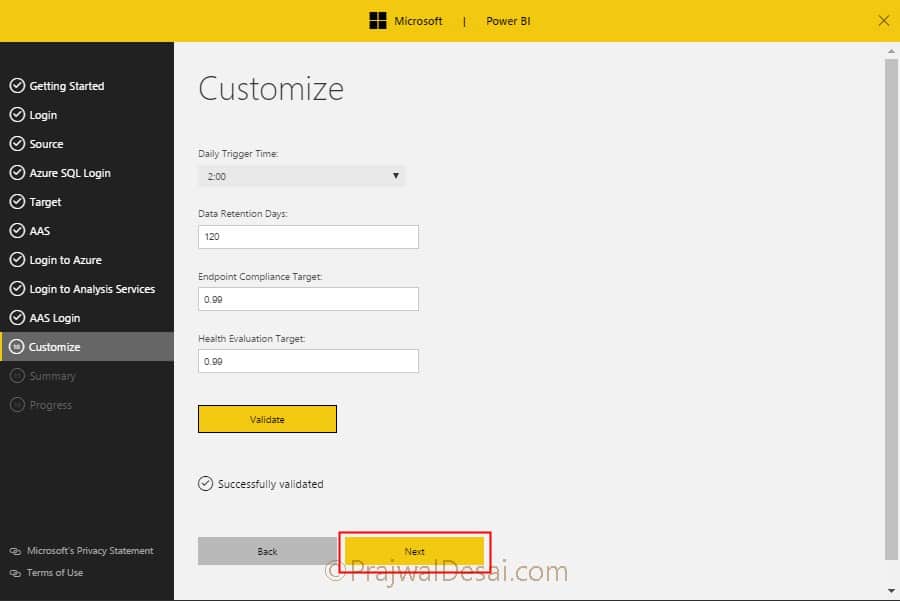Click the Successfully validated message
This screenshot has width=900, height=601.
click(270, 484)
